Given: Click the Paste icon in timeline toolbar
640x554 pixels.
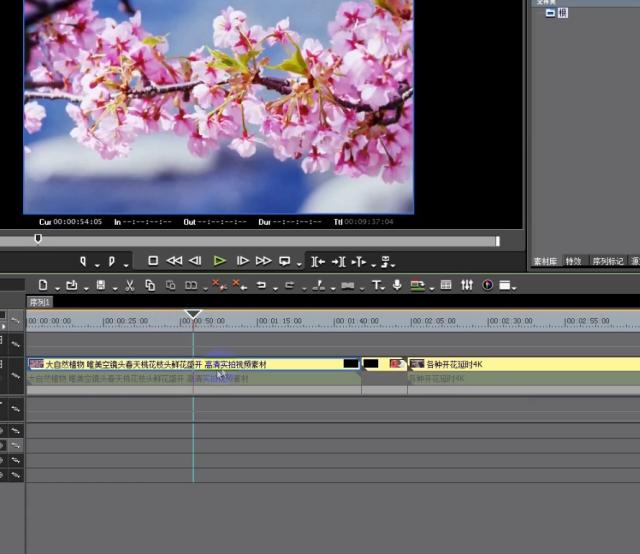Looking at the screenshot, I should click(x=171, y=285).
